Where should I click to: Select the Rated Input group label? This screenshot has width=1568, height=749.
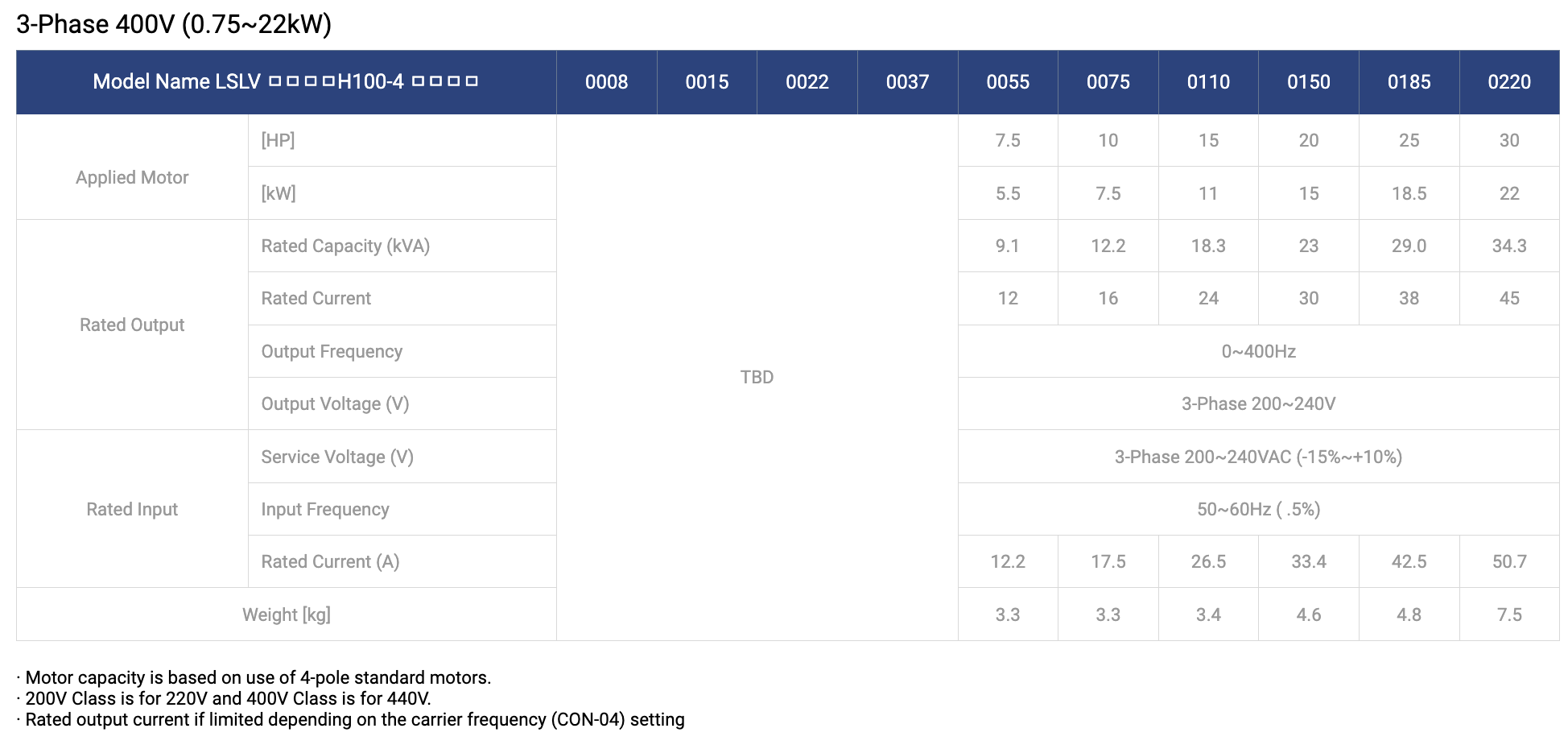pos(132,509)
